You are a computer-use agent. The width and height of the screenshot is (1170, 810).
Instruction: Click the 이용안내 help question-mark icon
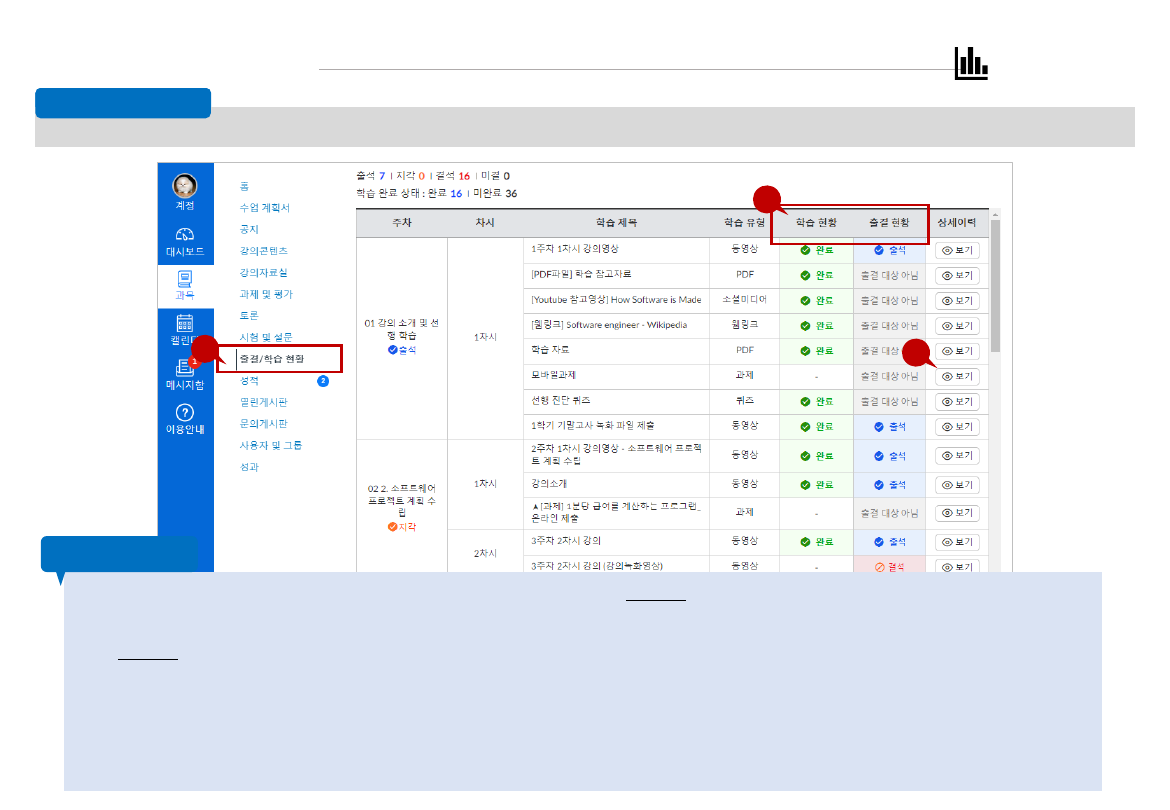184,410
